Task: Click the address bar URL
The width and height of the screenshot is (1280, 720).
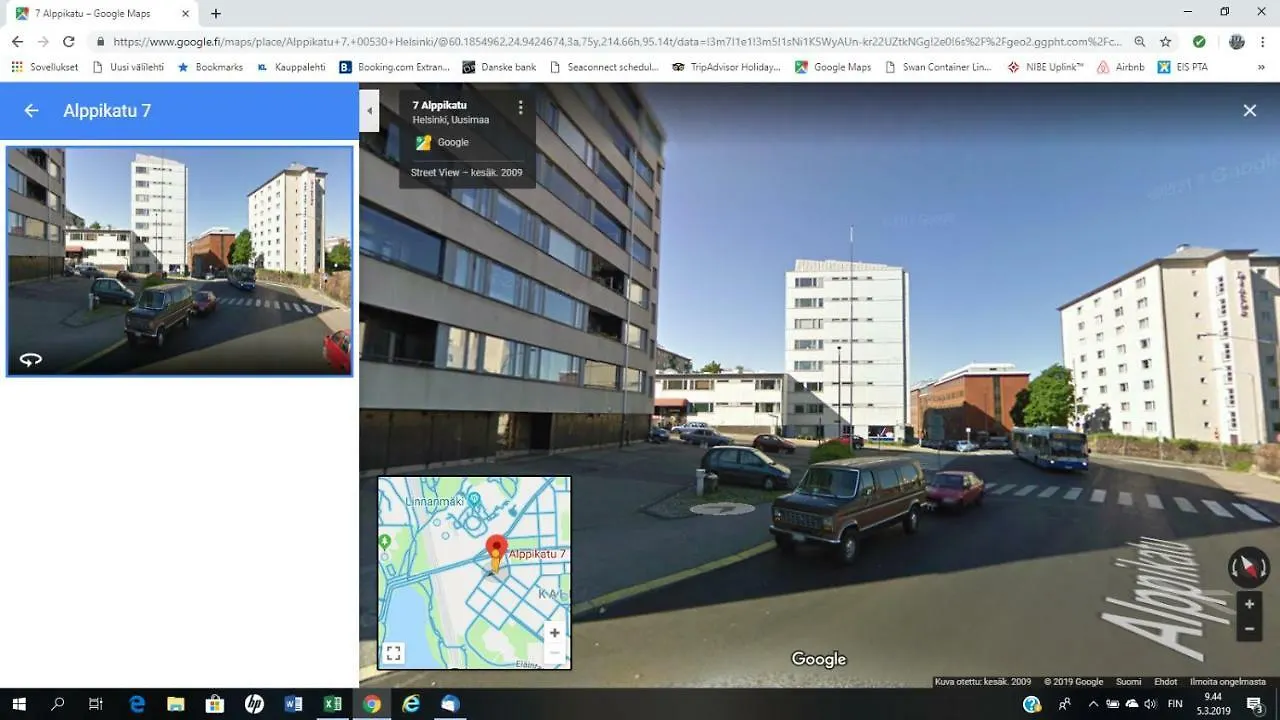Action: coord(615,42)
